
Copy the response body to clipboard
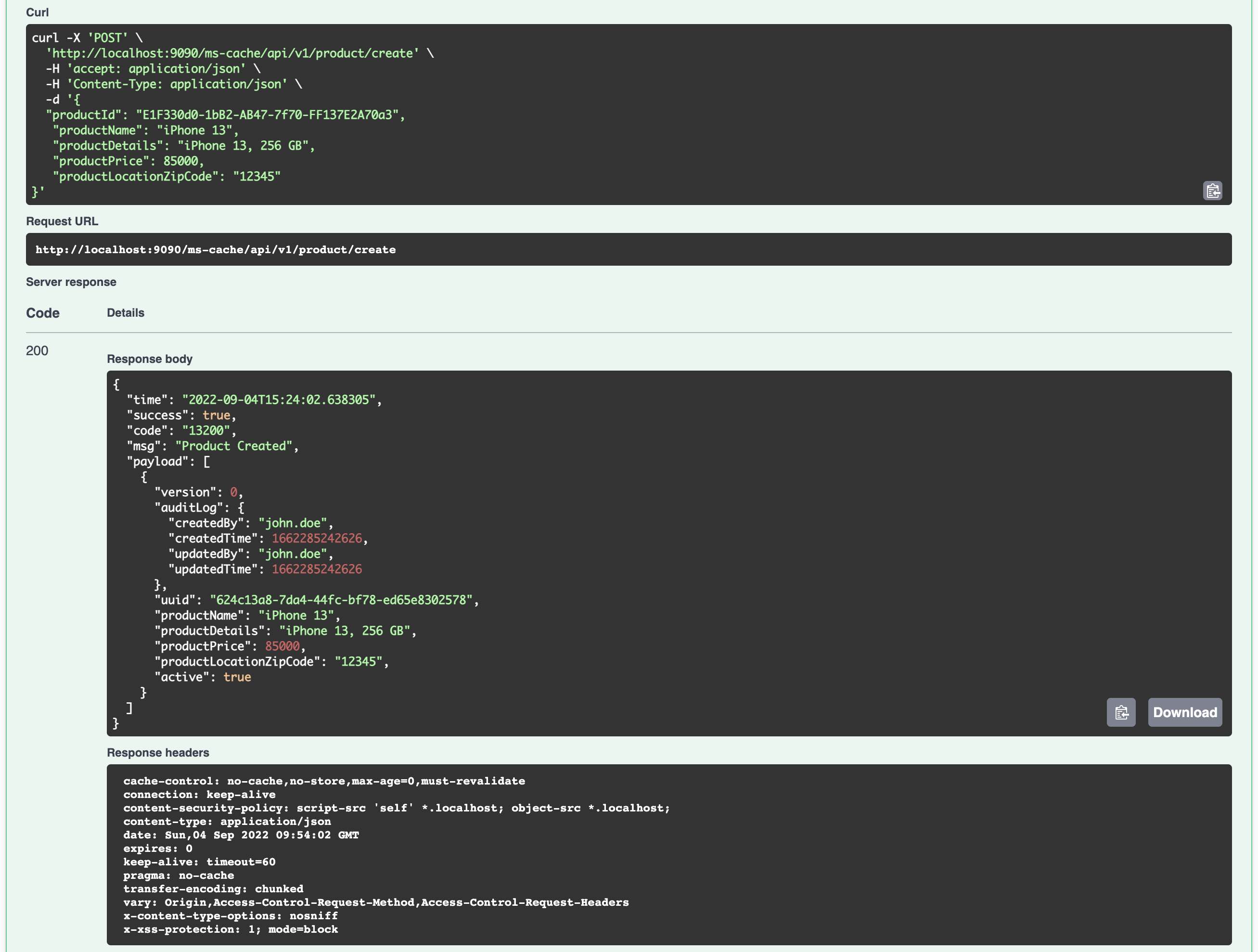1121,712
